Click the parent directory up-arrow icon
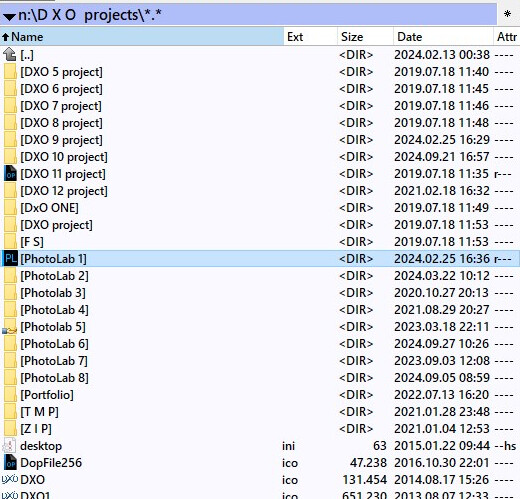Screen dimensions: 520x499 pyautogui.click(x=10, y=54)
